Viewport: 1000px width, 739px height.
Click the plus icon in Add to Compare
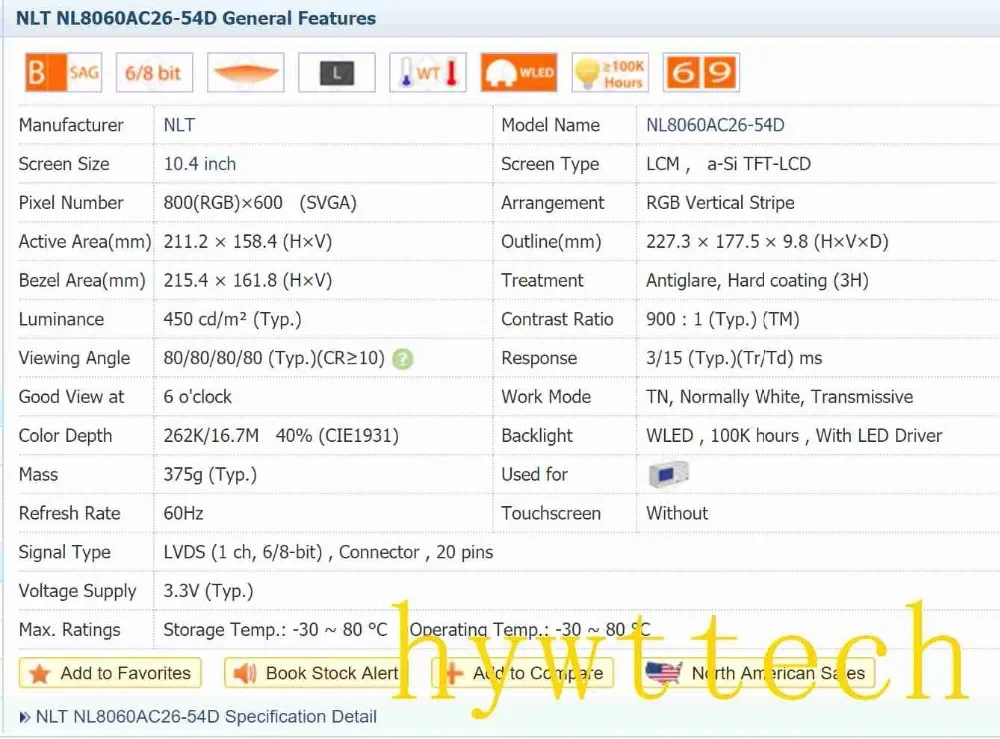[x=452, y=673]
